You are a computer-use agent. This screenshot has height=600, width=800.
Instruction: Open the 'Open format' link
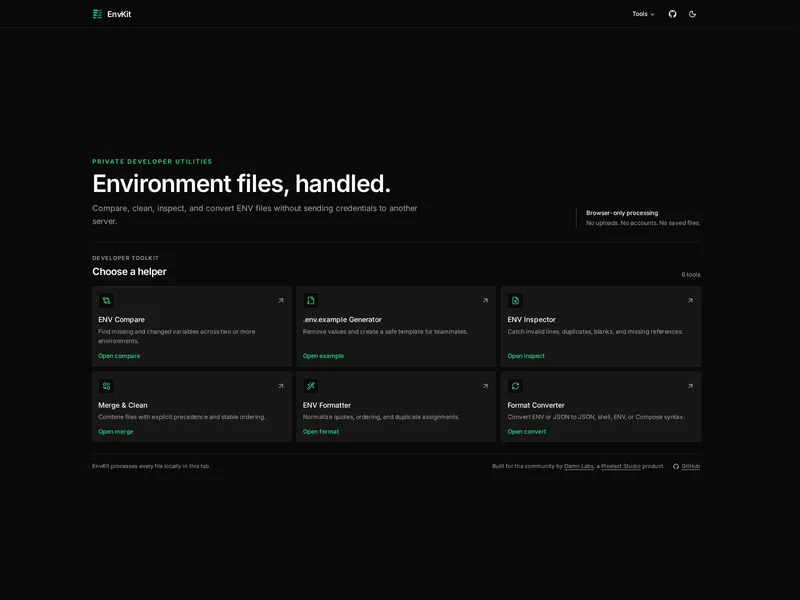click(321, 432)
